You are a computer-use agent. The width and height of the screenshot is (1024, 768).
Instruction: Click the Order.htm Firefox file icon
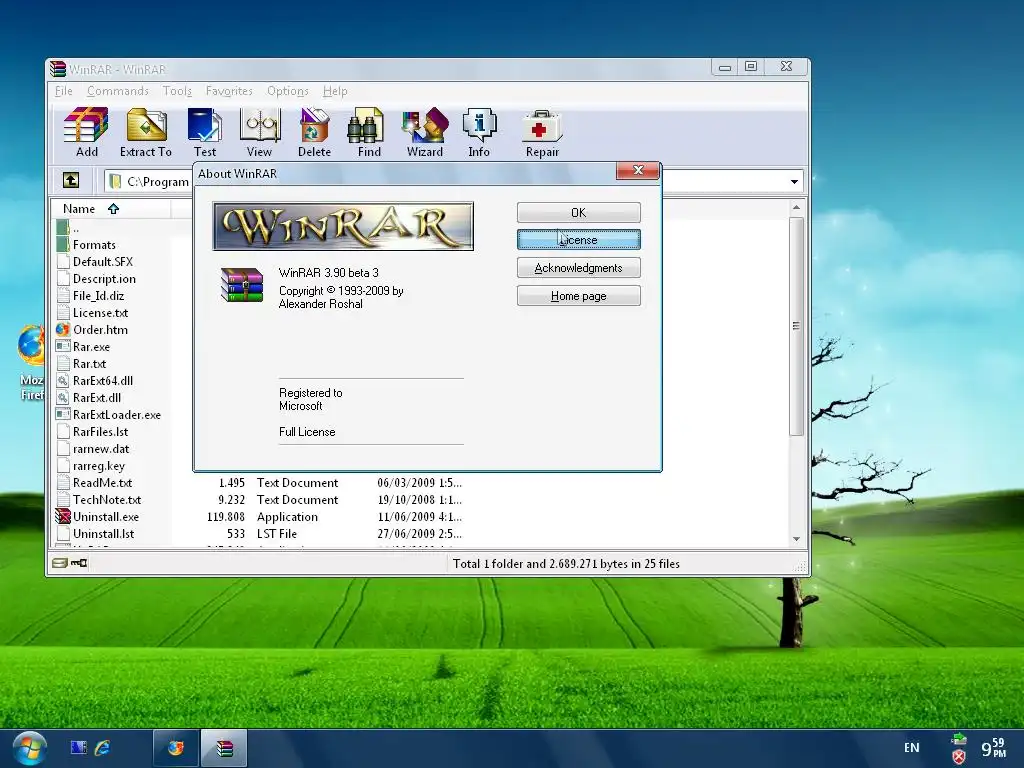63,330
